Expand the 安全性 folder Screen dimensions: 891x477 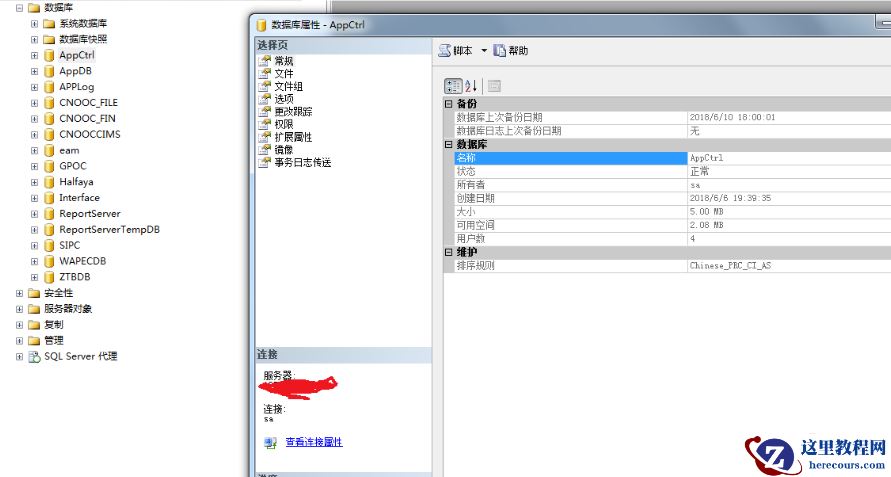click(19, 293)
